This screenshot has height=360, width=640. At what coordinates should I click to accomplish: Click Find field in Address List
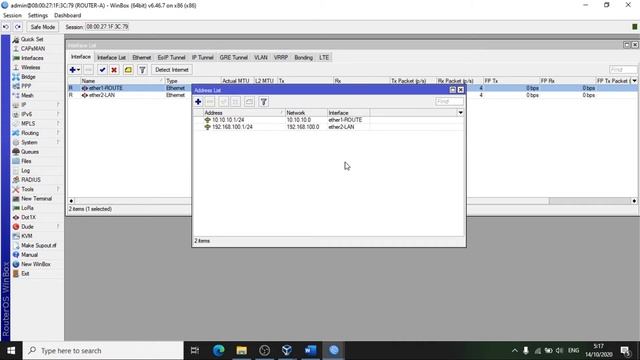click(x=449, y=101)
